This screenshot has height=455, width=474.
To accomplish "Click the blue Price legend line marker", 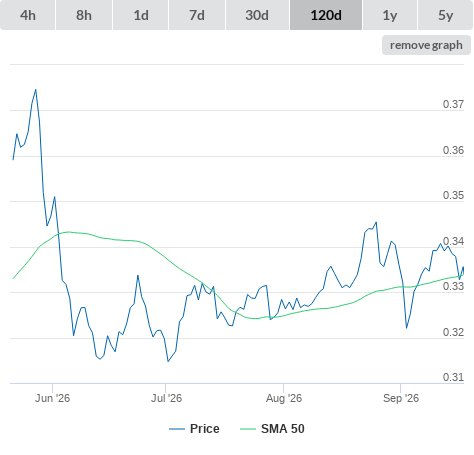I will point(177,429).
